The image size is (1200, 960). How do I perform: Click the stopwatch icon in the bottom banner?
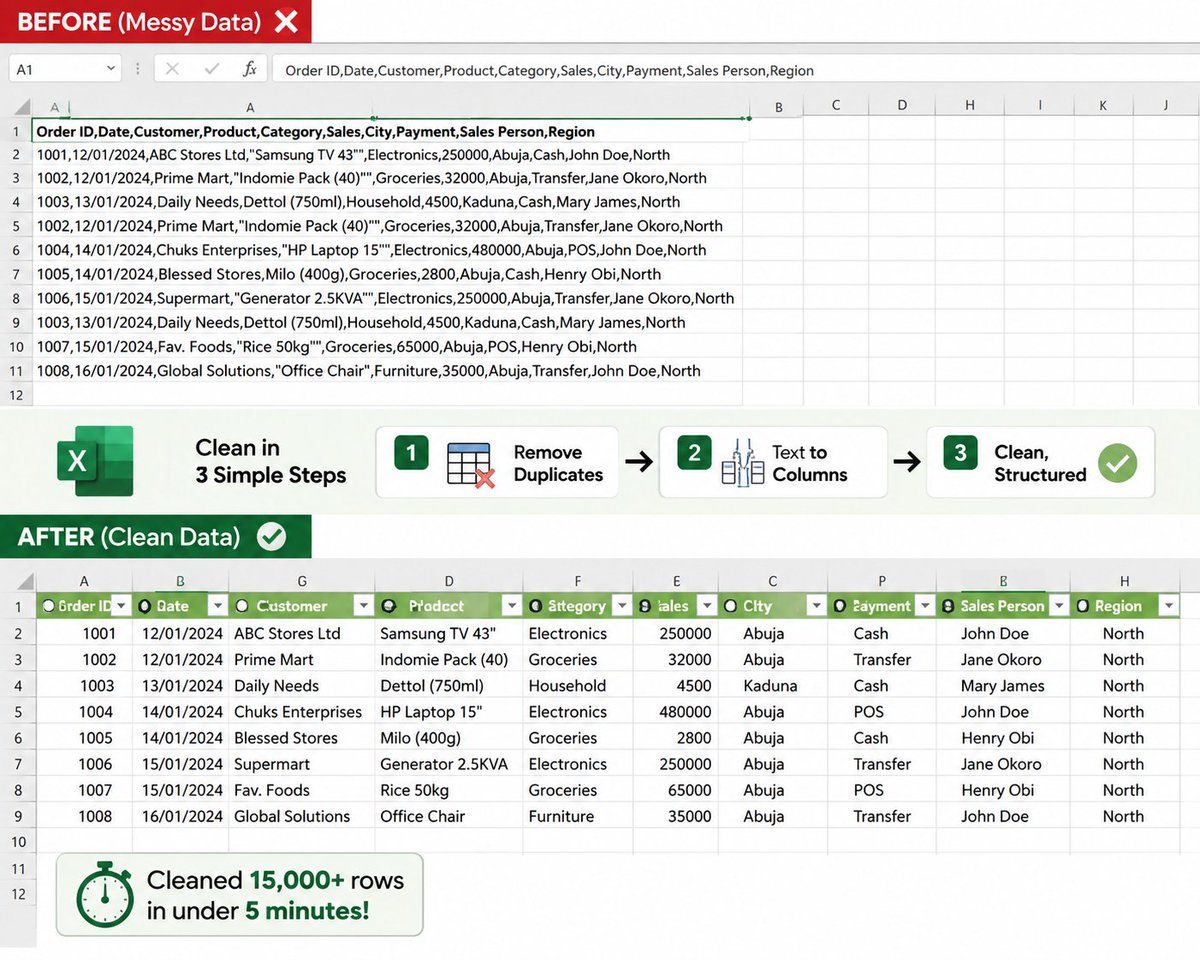point(104,895)
